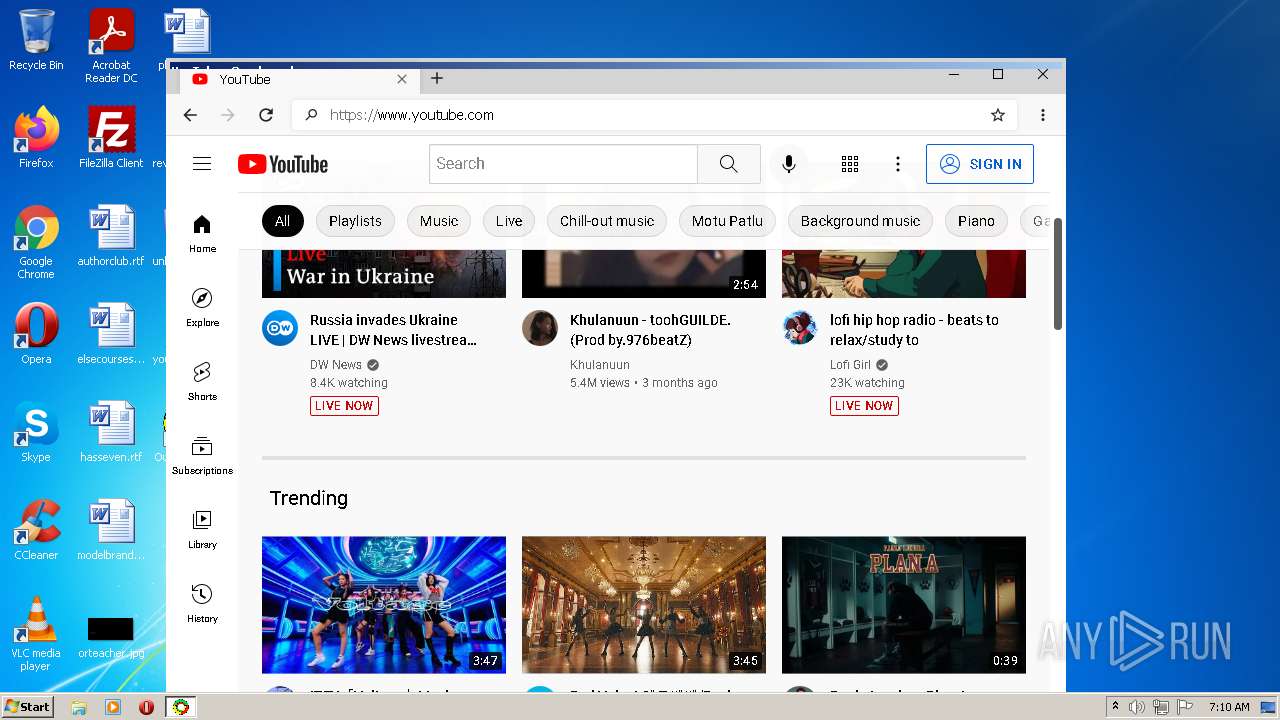Select the YouTube browser tab
1280x720 pixels.
[300, 79]
